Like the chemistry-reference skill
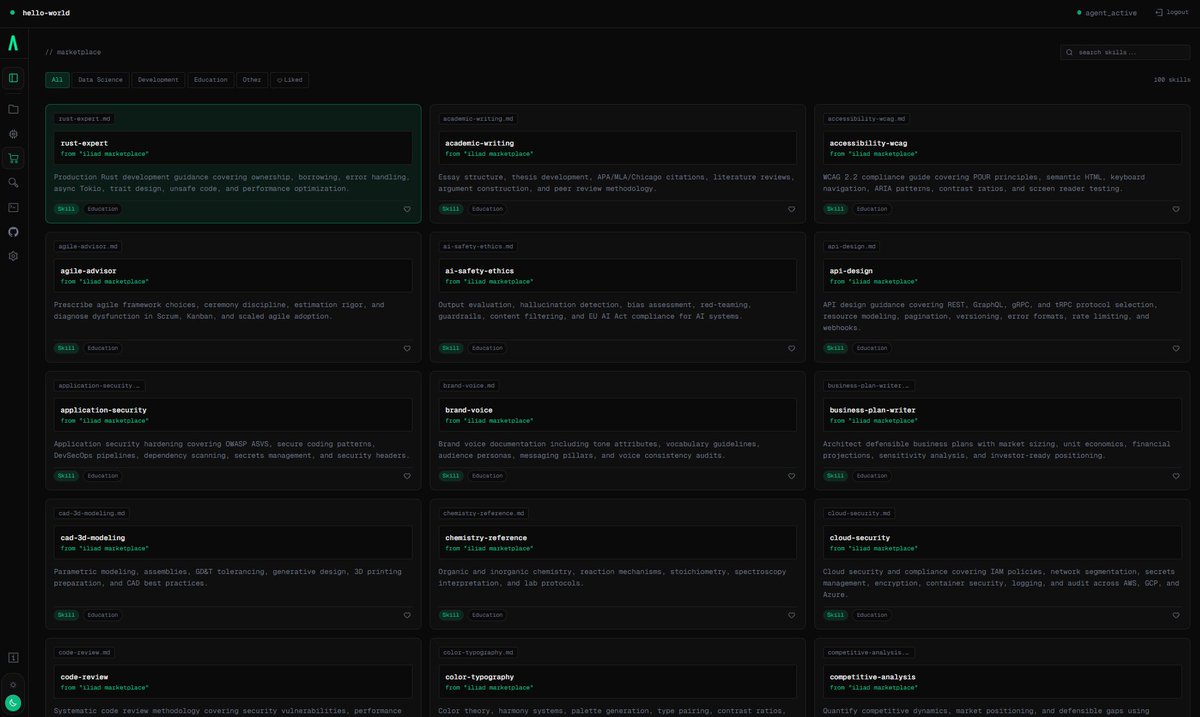This screenshot has height=717, width=1200. click(x=791, y=615)
